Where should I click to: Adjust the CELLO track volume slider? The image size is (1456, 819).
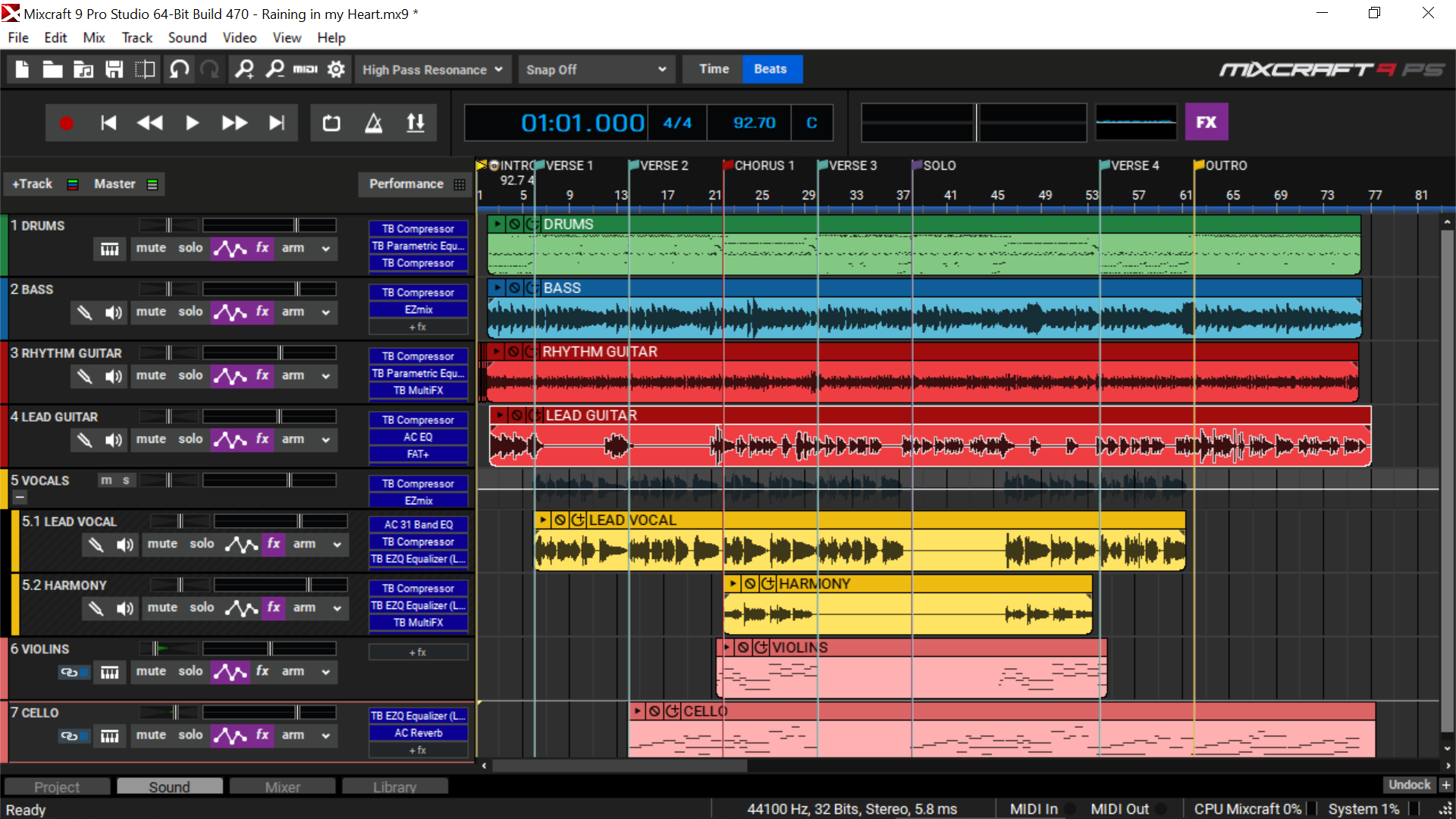coord(269,712)
